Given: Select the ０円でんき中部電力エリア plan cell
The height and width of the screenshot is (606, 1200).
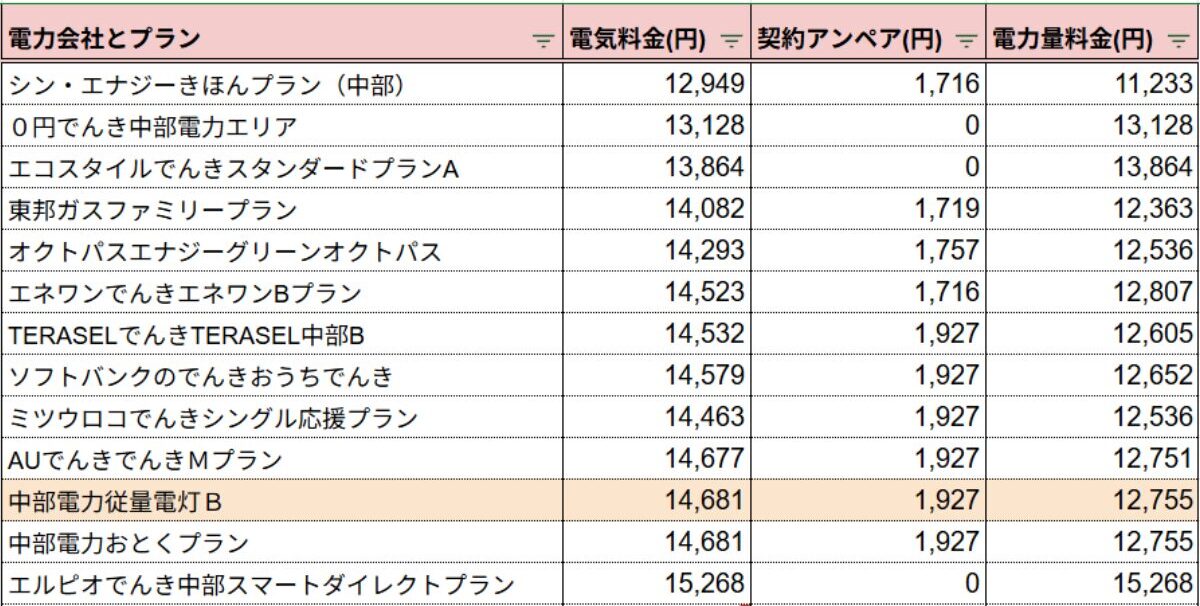Looking at the screenshot, I should [281, 126].
